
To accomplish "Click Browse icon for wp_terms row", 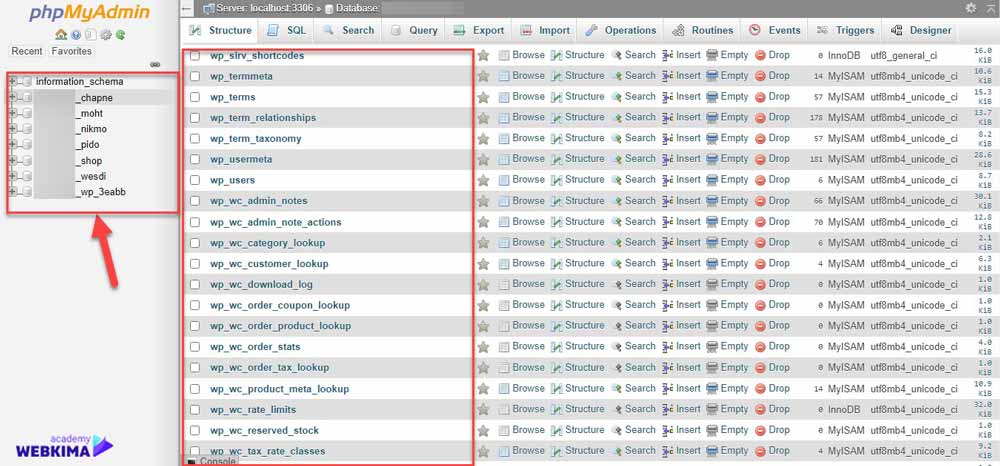I will click(504, 97).
